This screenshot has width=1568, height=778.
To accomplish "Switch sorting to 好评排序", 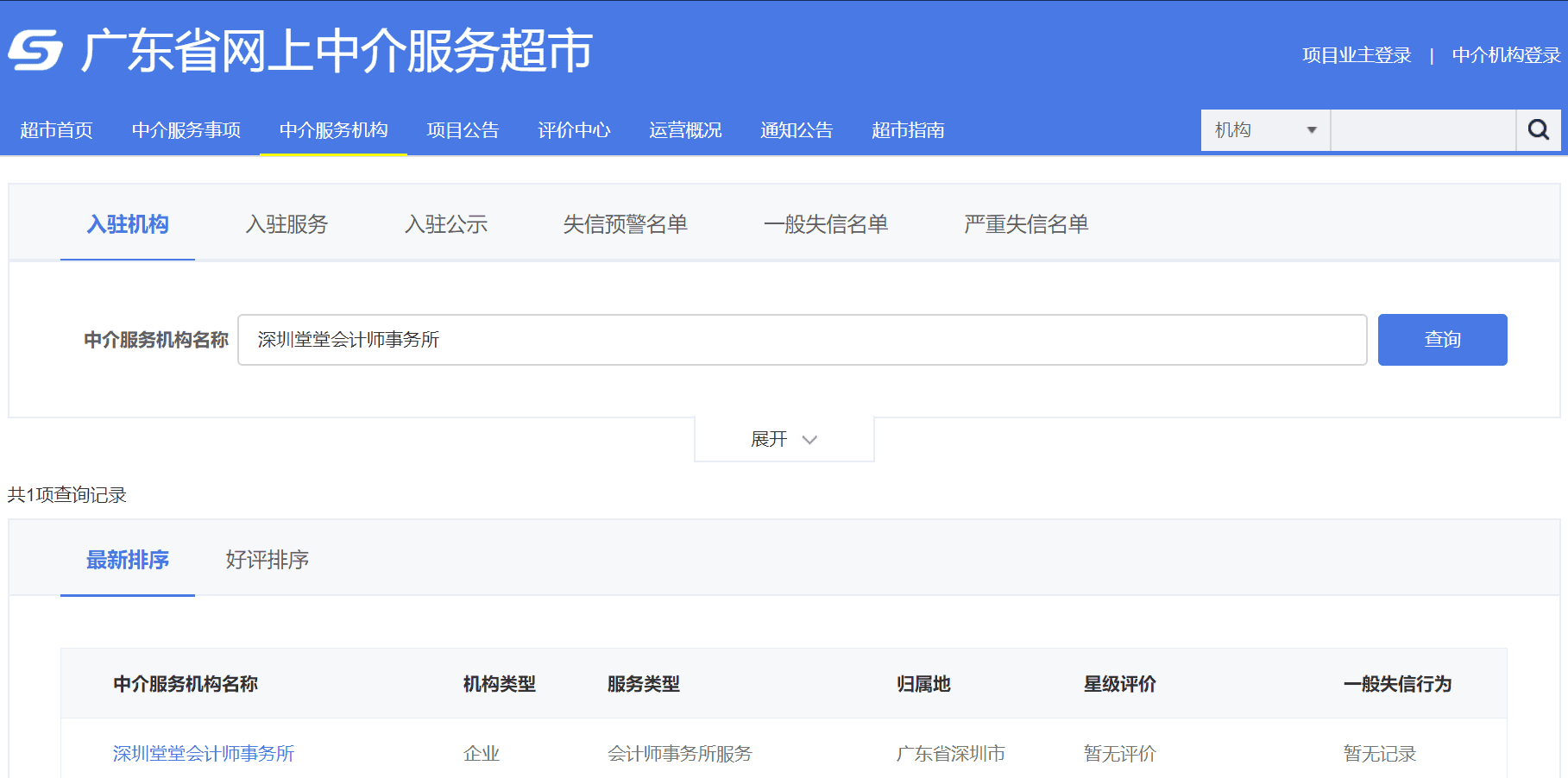I will pos(266,560).
